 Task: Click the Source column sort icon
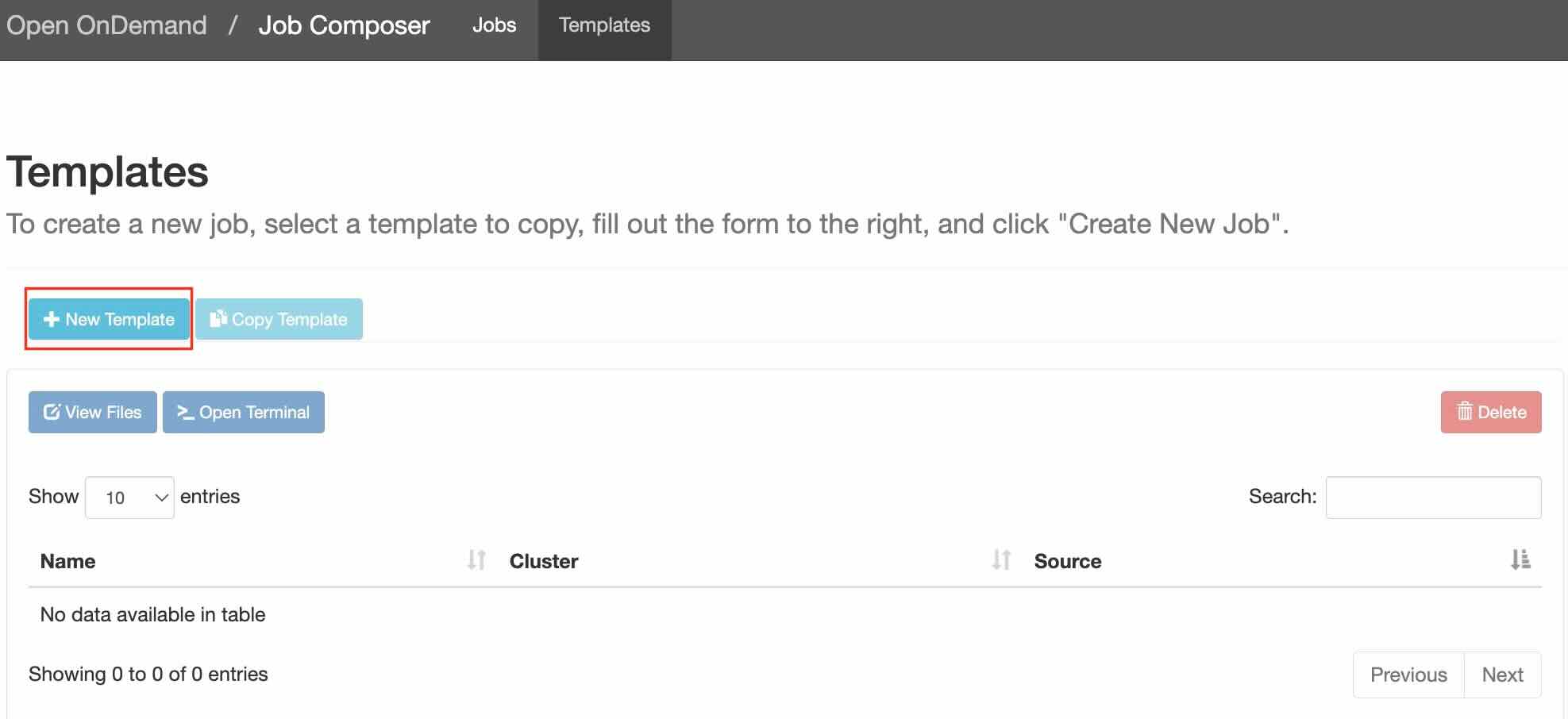tap(1520, 560)
